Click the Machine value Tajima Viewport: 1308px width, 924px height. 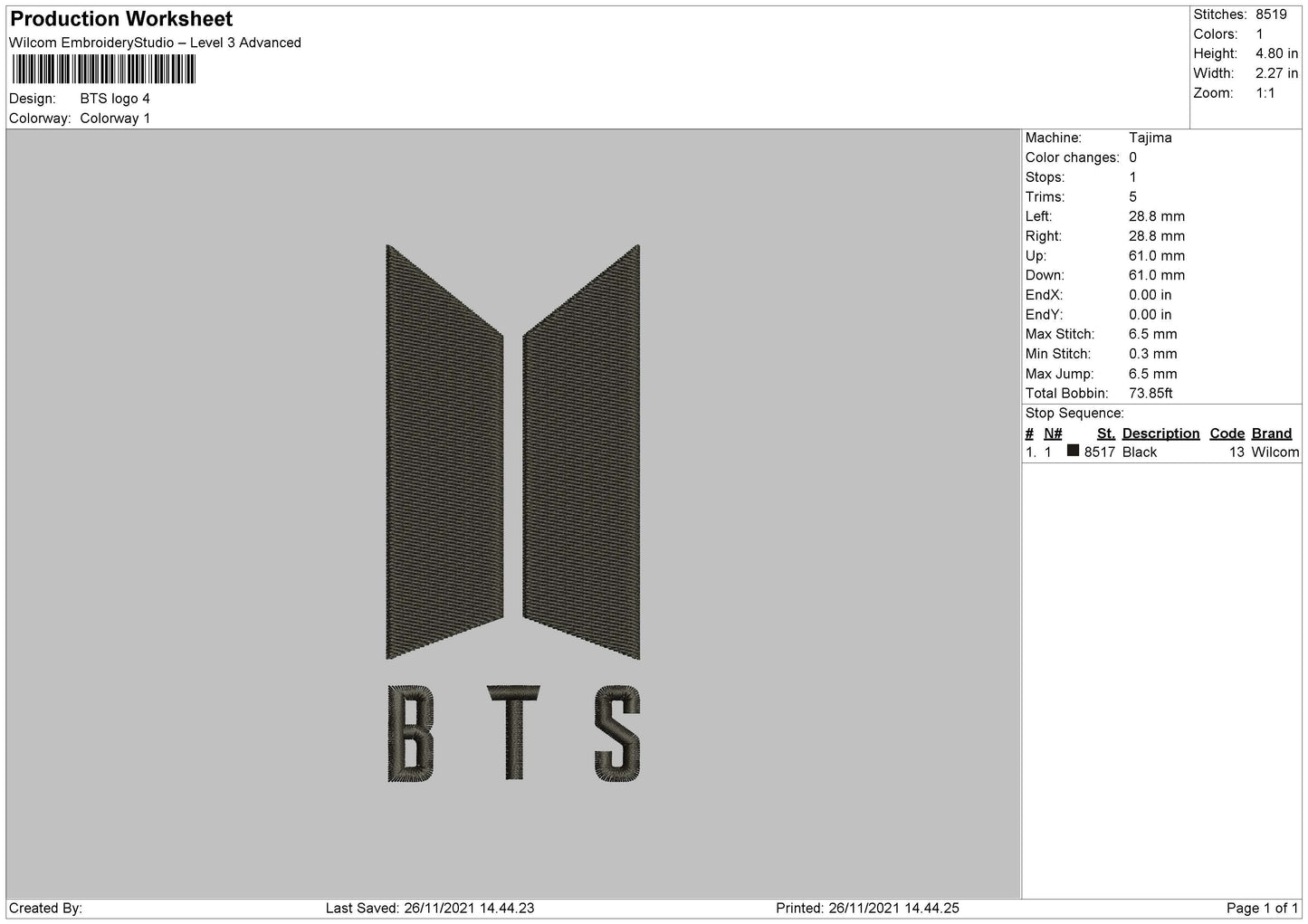click(1150, 138)
